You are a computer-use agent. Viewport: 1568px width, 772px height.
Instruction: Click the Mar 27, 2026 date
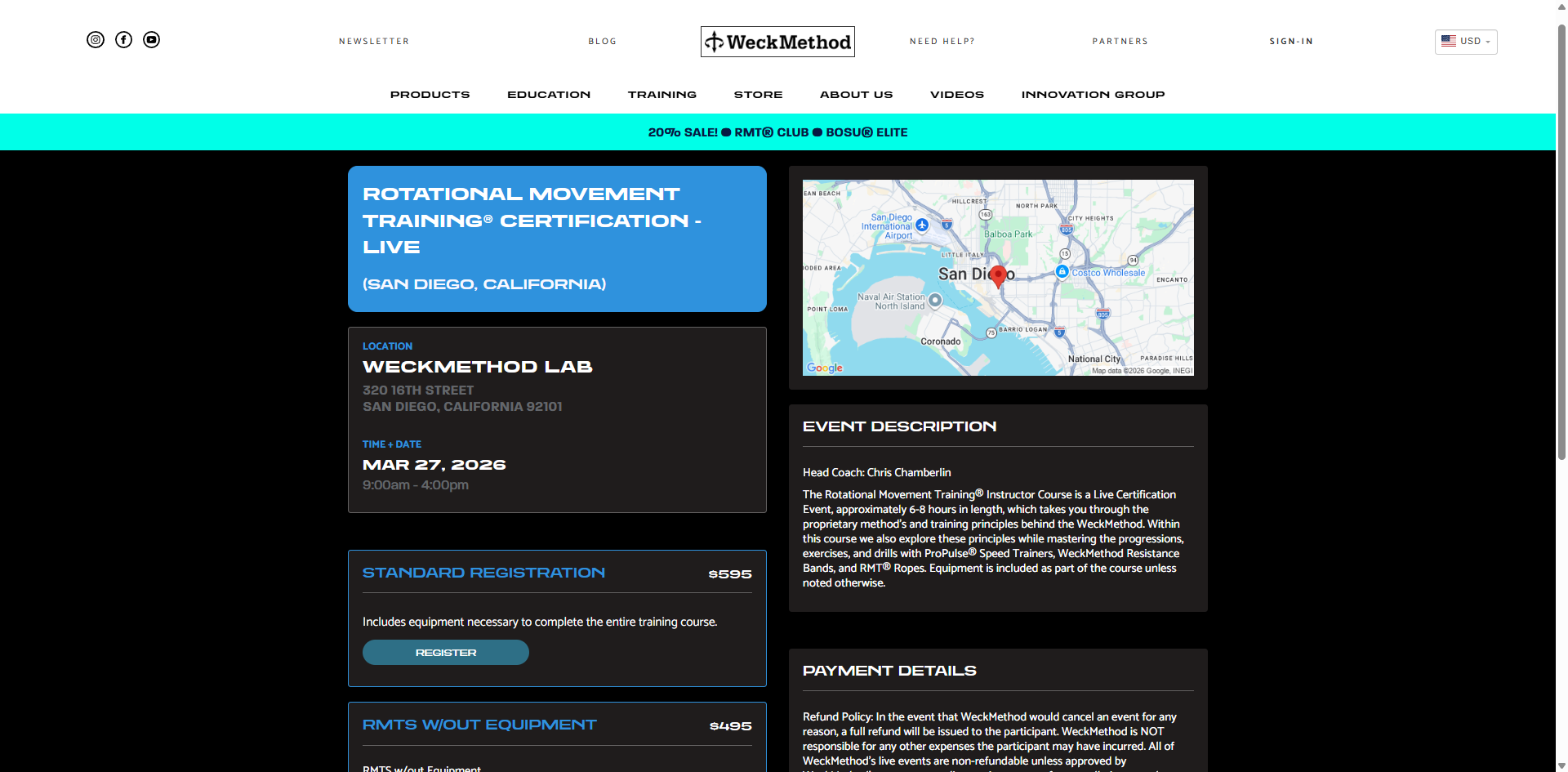coord(434,465)
